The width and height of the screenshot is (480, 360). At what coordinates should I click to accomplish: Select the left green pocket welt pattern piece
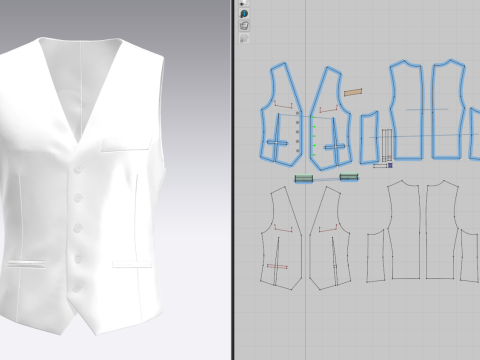pos(304,179)
